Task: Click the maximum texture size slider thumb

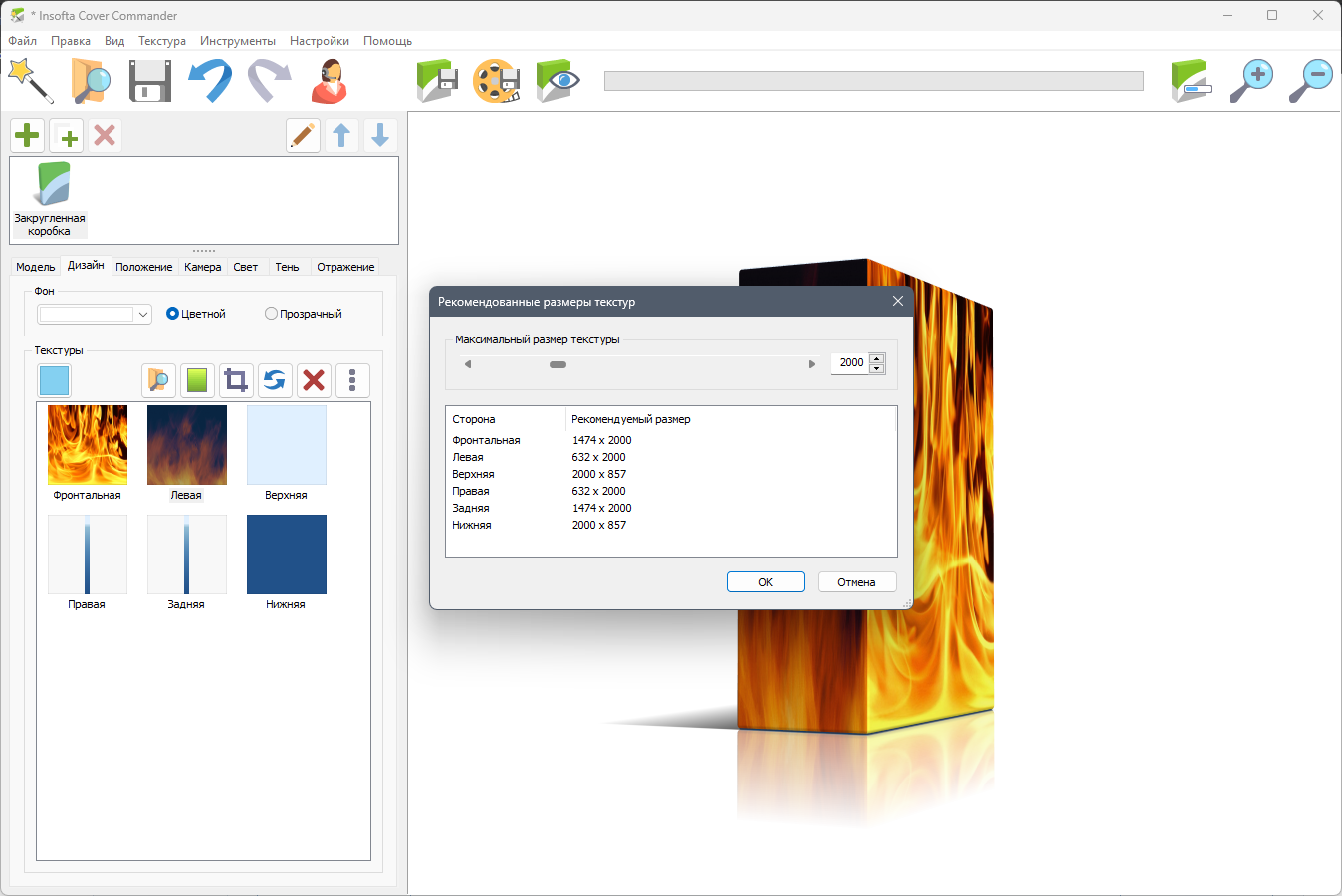Action: pos(559,364)
